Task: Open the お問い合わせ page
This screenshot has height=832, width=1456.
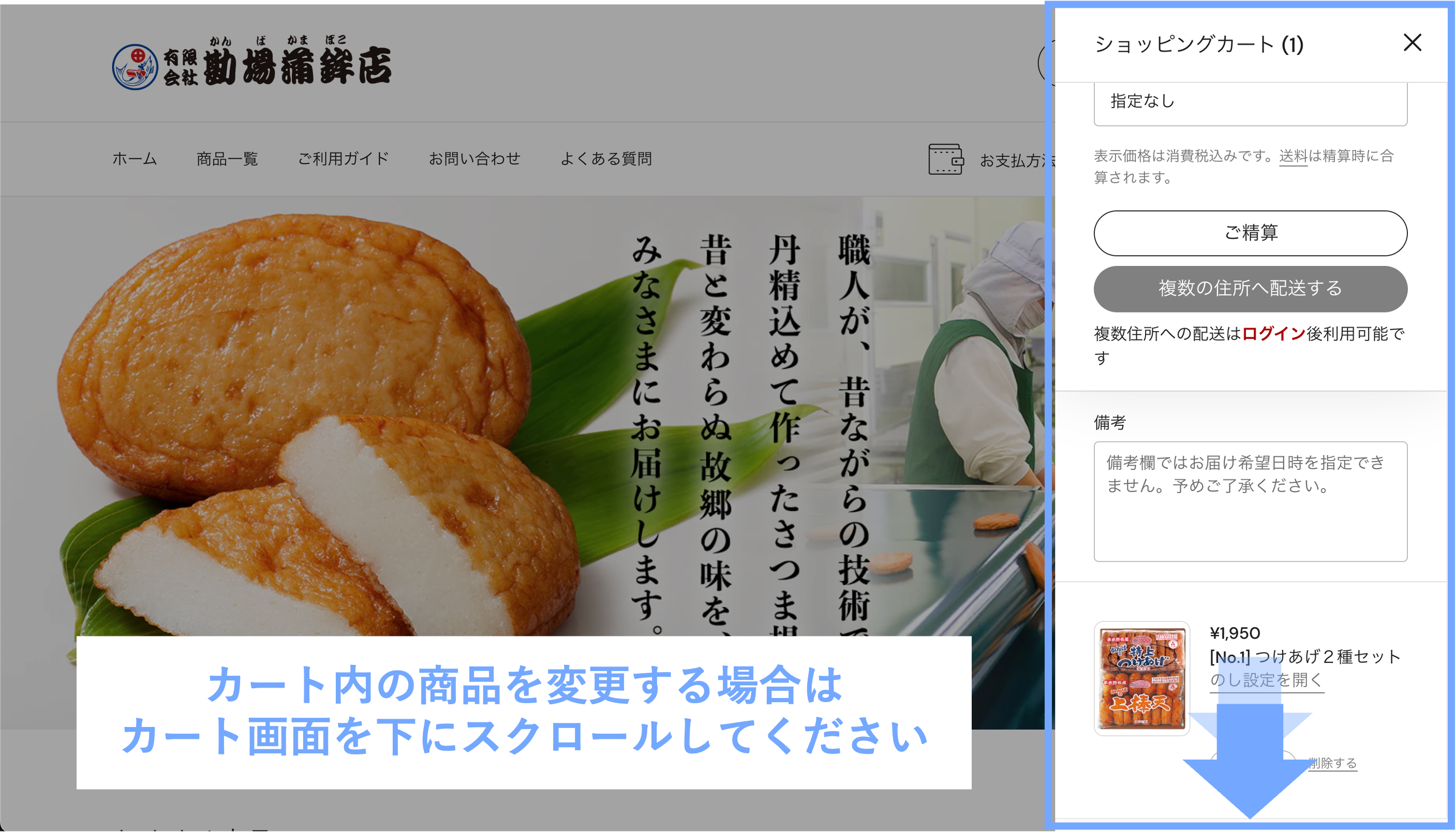Action: click(474, 159)
